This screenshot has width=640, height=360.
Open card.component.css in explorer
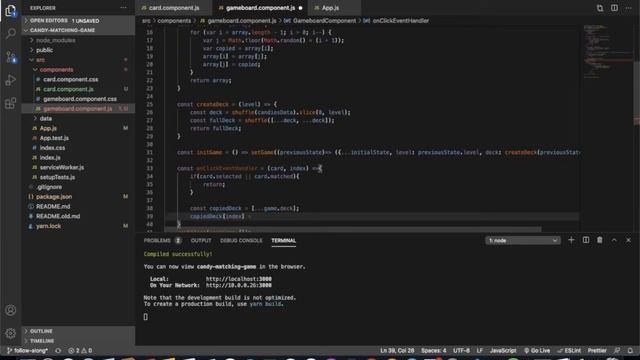78,79
